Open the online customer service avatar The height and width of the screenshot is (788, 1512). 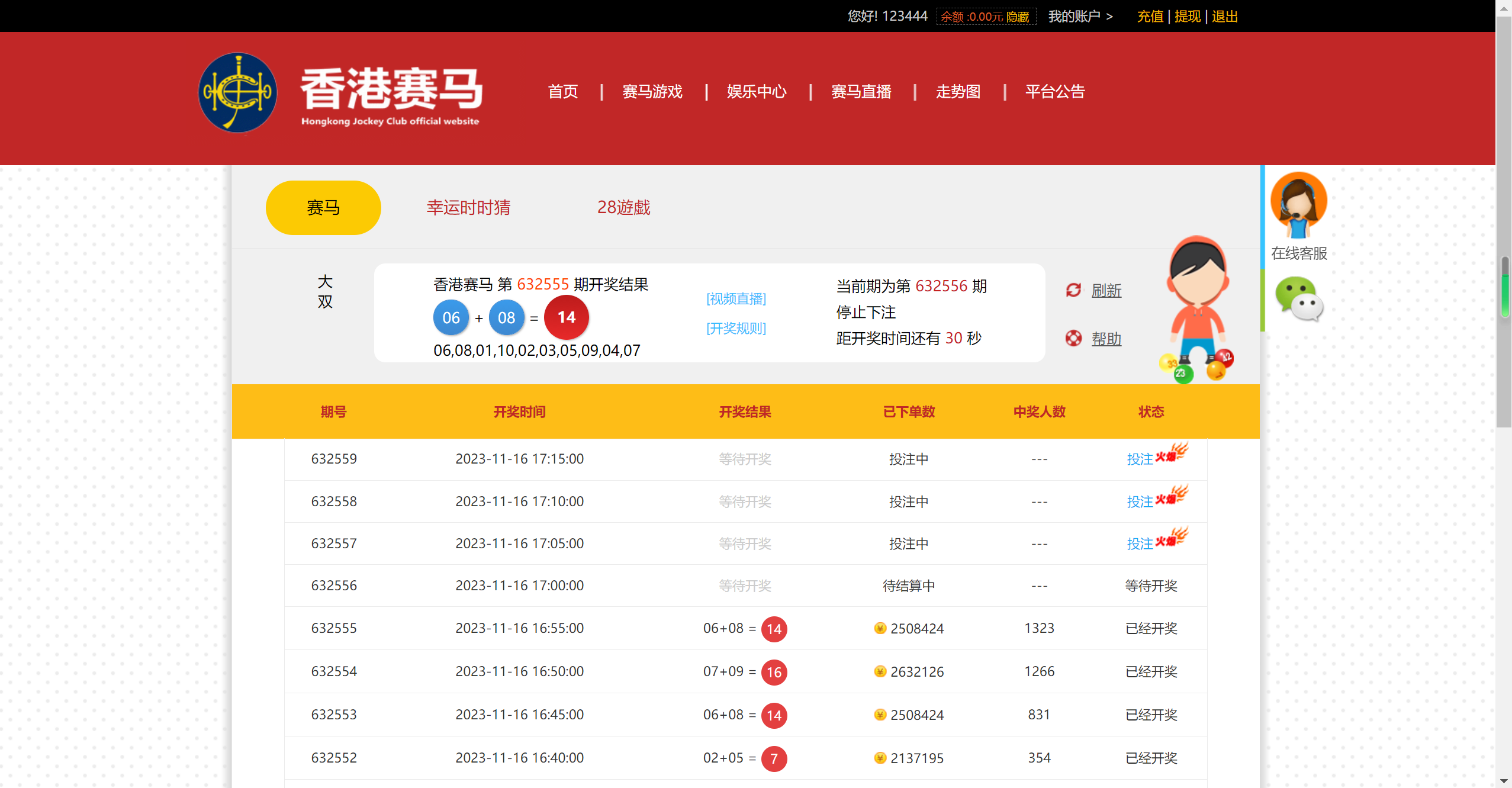point(1298,204)
